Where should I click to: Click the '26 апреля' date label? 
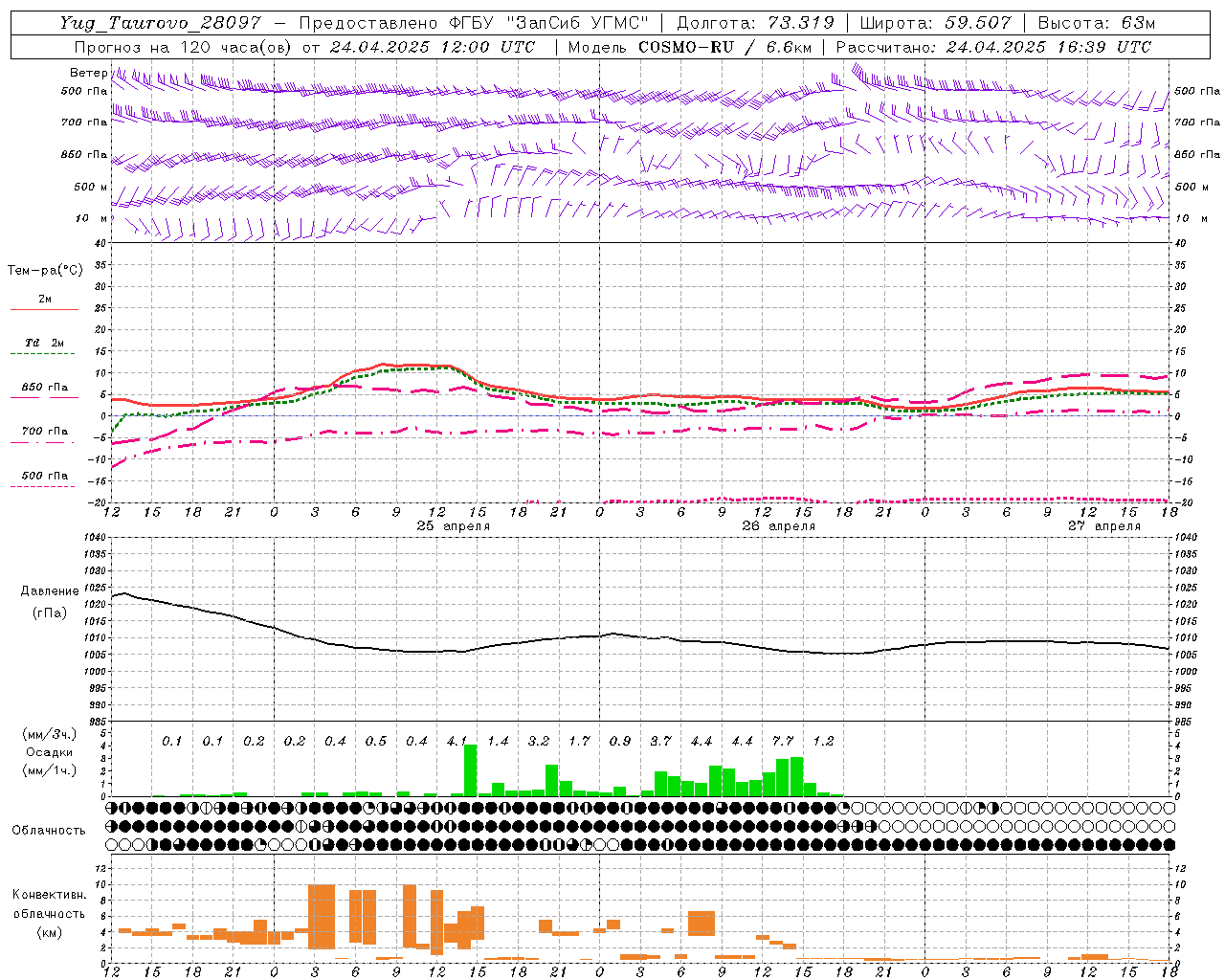point(779,526)
